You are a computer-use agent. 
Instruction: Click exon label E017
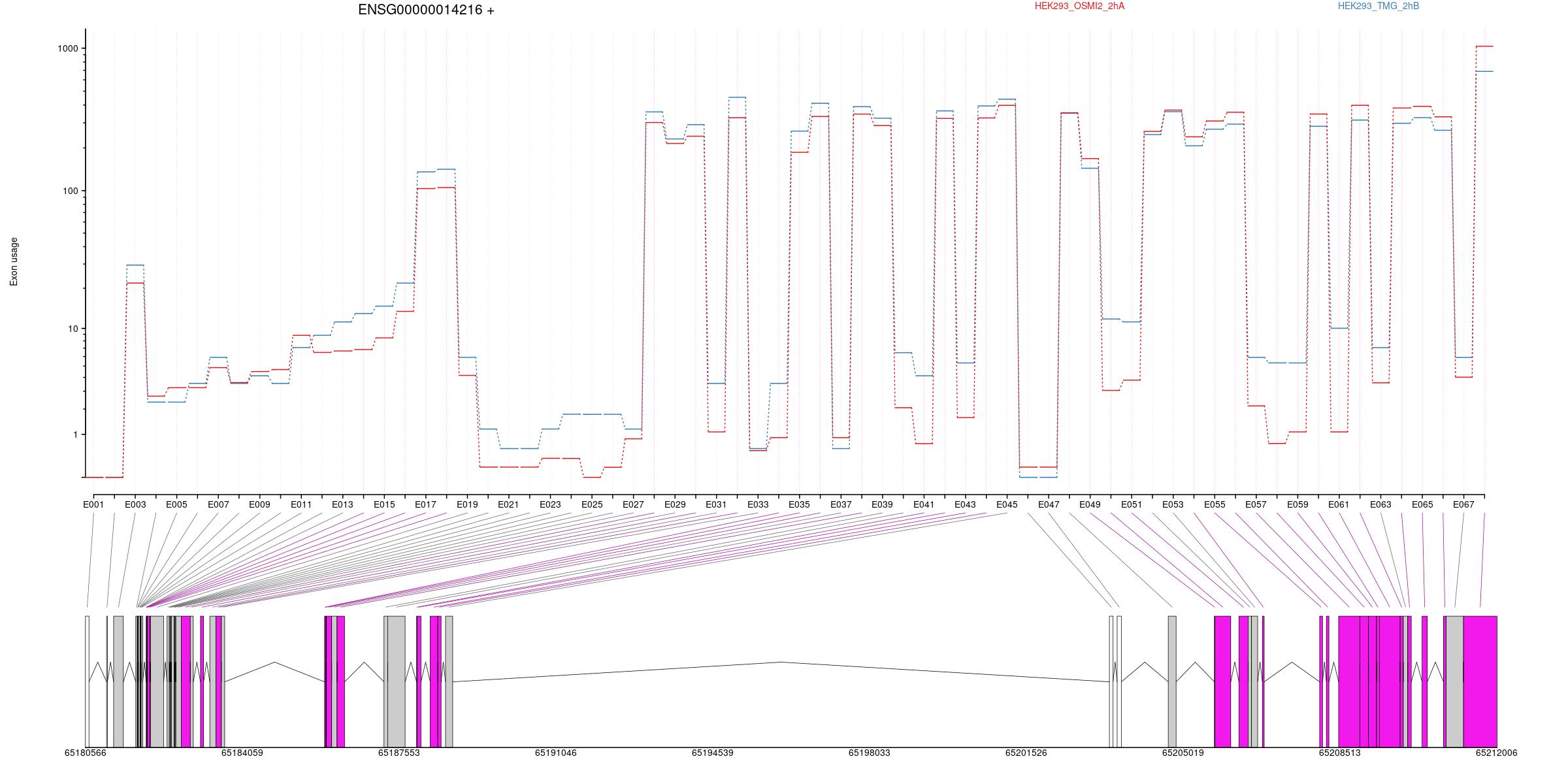425,504
